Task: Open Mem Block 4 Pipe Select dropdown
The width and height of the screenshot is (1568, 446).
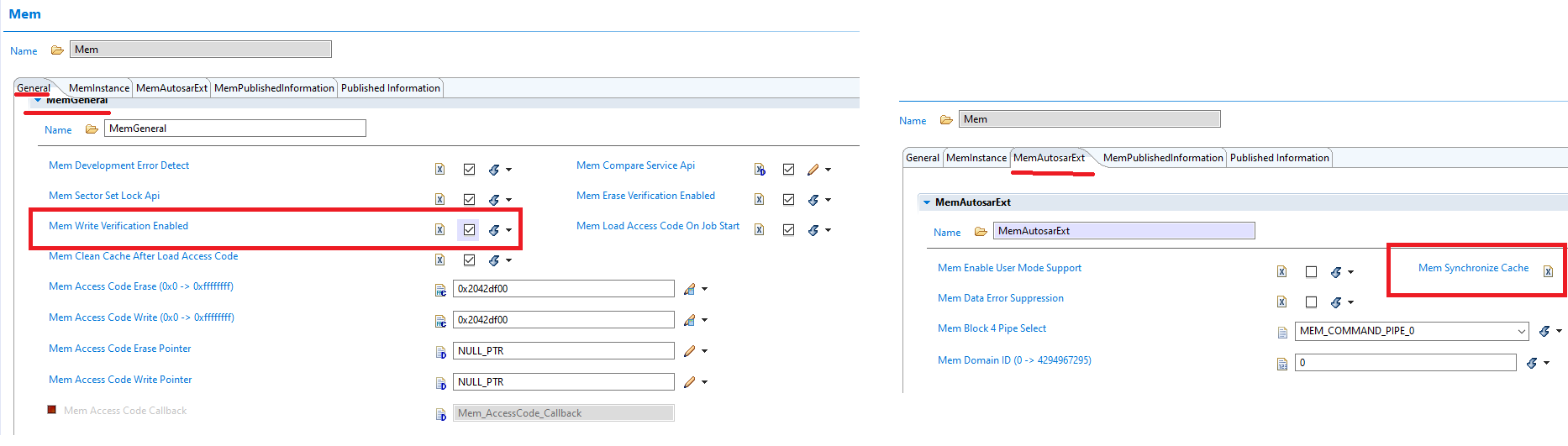Action: tap(1521, 331)
